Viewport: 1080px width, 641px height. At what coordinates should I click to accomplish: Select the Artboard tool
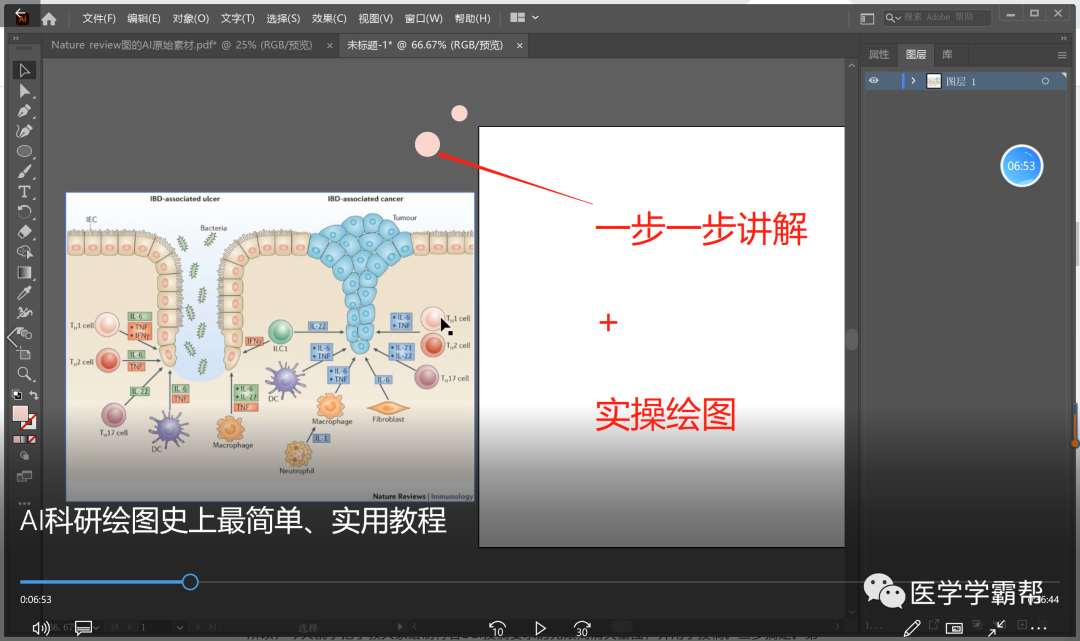[x=24, y=354]
